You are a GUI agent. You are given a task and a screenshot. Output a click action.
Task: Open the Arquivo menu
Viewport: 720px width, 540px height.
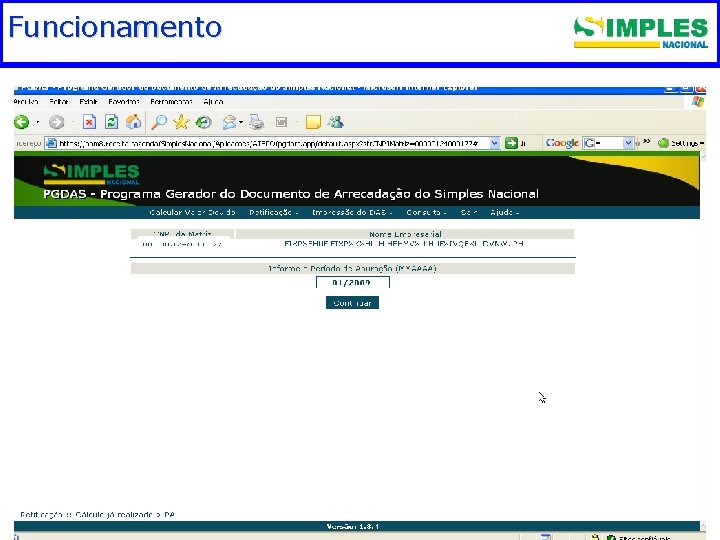click(x=26, y=101)
